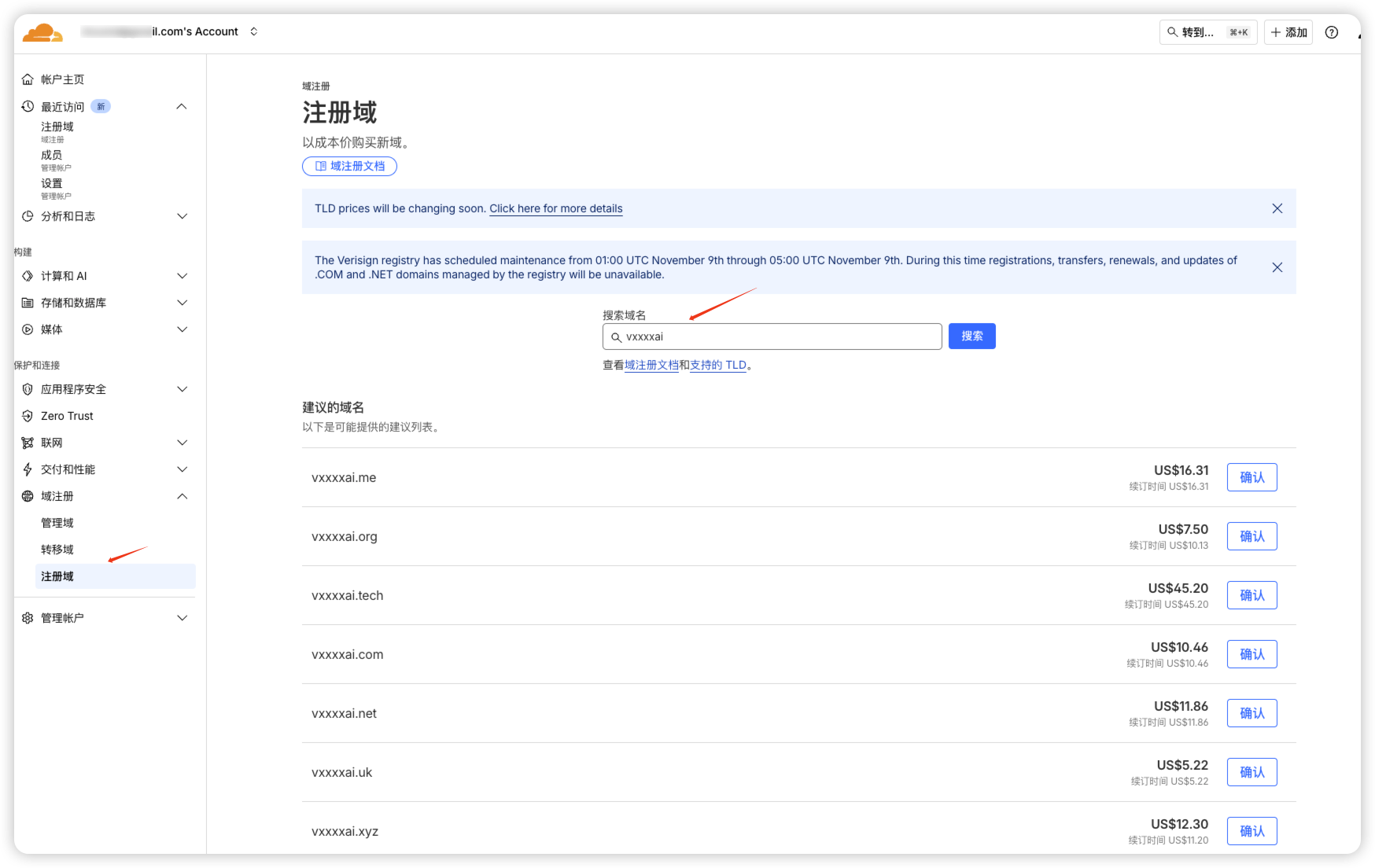
Task: Select 转移域 in the sidebar
Action: tap(57, 550)
